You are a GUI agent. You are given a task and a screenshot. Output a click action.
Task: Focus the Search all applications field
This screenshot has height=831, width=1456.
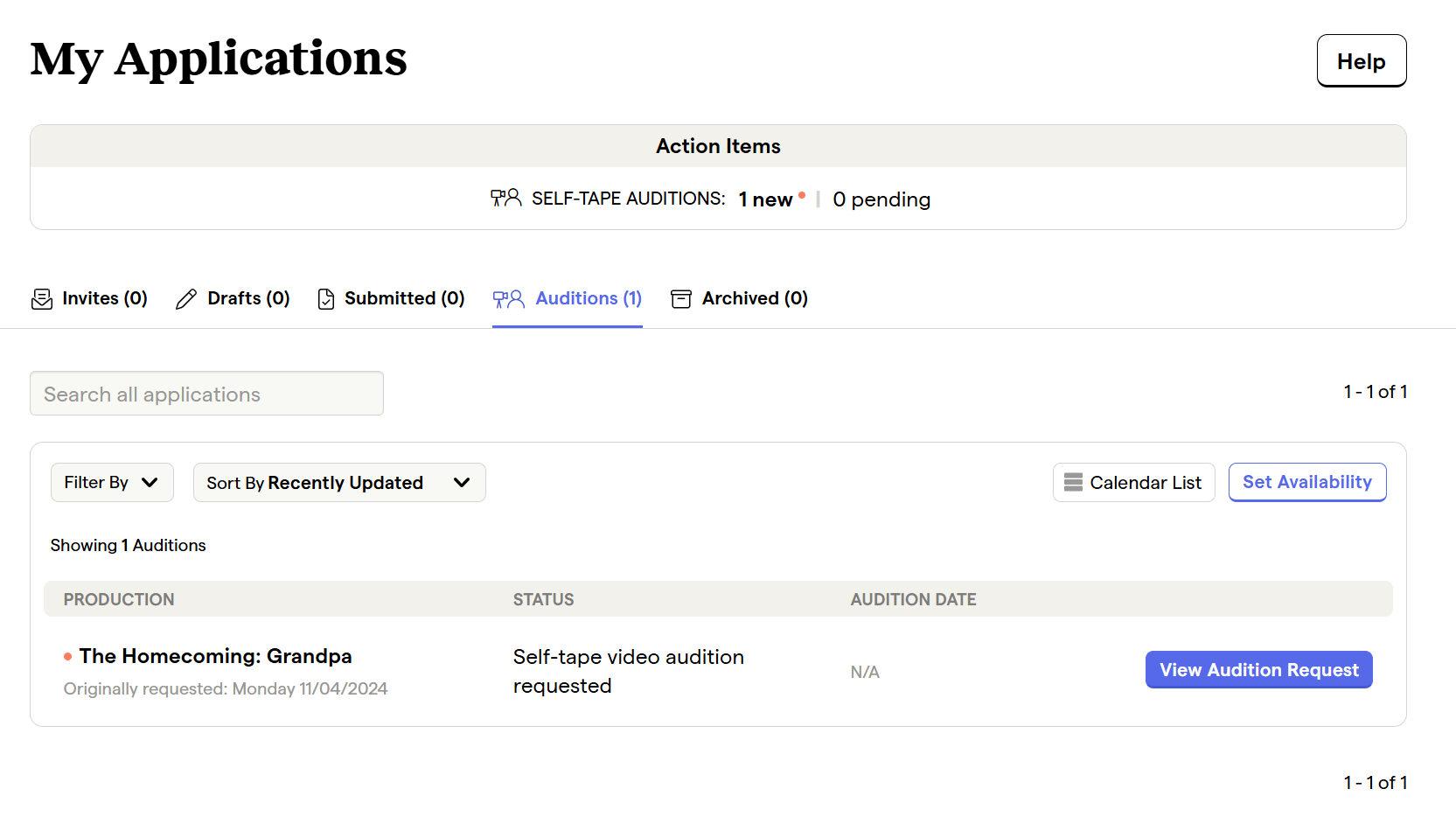tap(206, 394)
